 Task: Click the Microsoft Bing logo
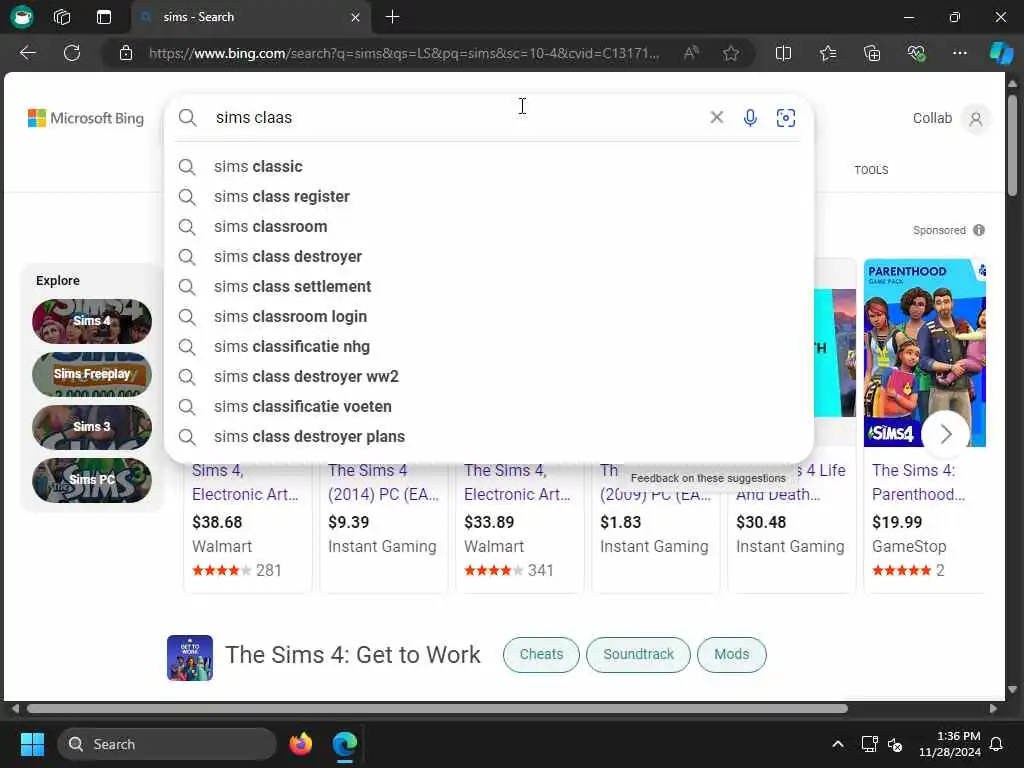[86, 118]
